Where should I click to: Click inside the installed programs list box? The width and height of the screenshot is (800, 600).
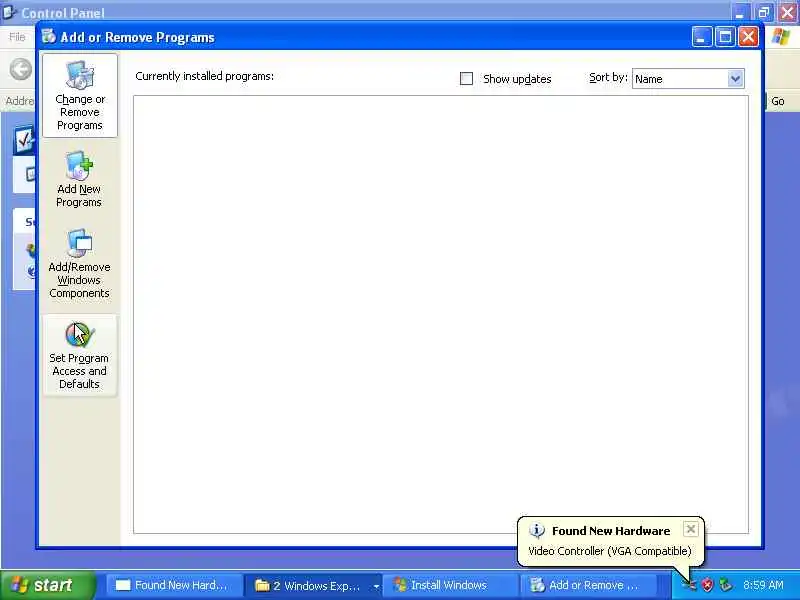[x=441, y=314]
